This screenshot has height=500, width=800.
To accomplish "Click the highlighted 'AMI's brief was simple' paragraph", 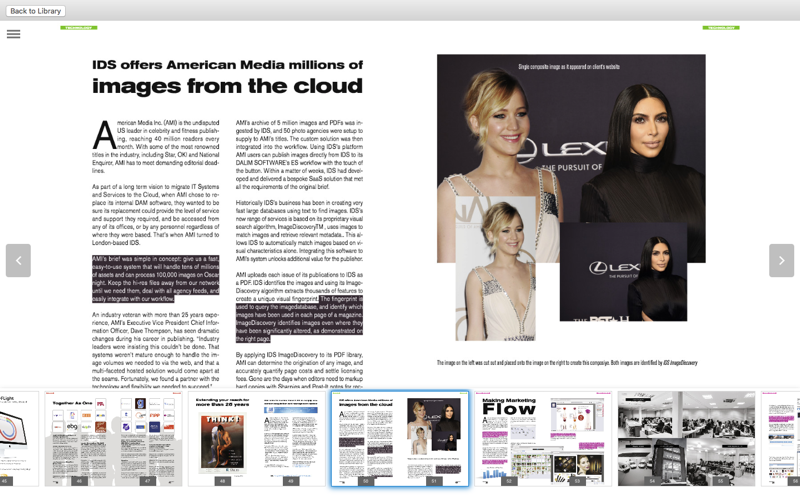I will tap(156, 279).
